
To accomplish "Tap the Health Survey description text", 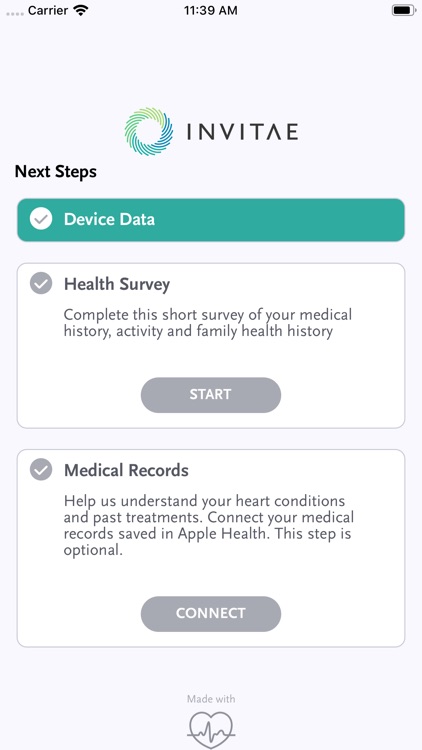I will 208,323.
